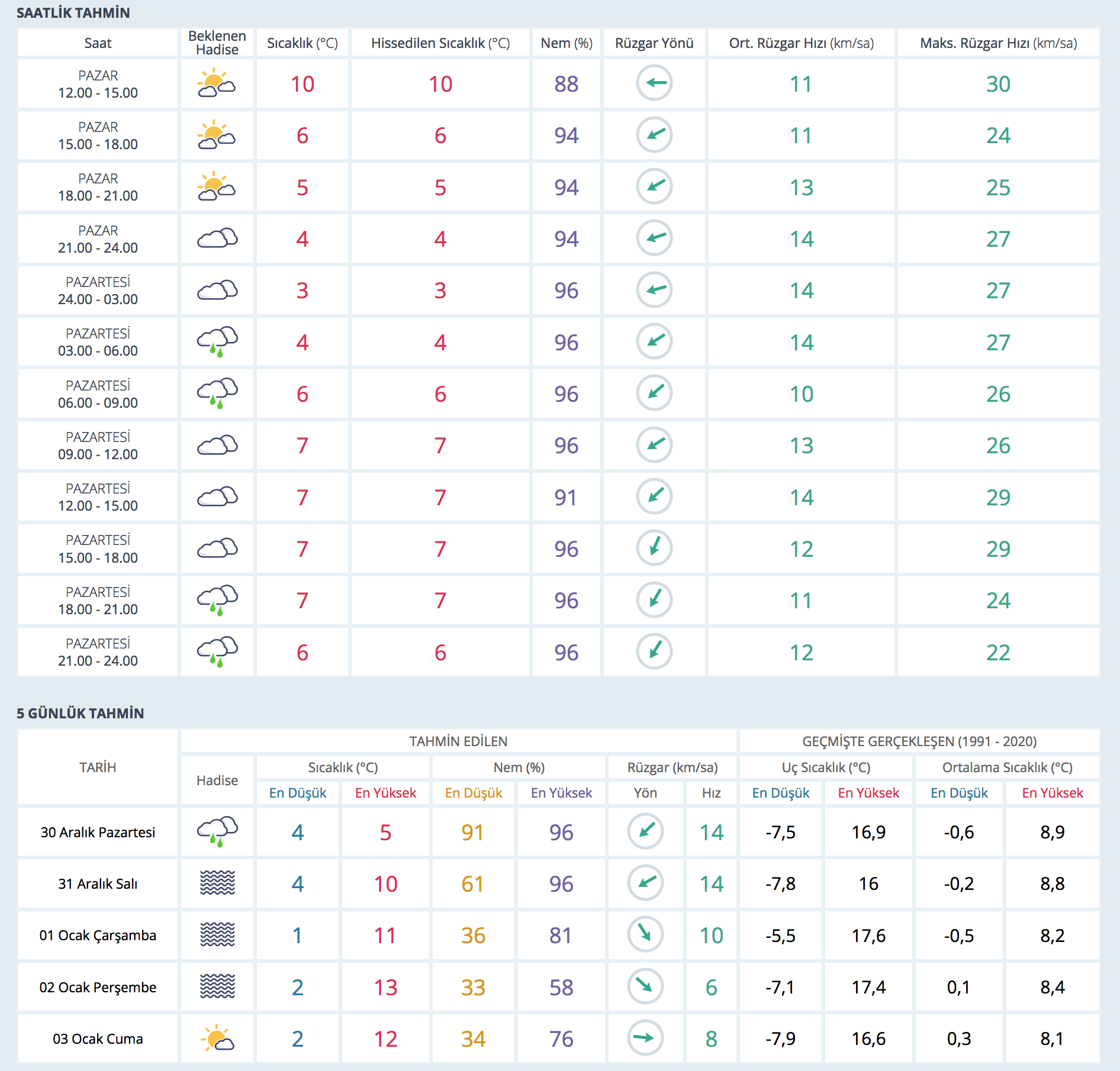
Task: Click fog icon in the 31 Aralık Salı row
Action: [217, 883]
